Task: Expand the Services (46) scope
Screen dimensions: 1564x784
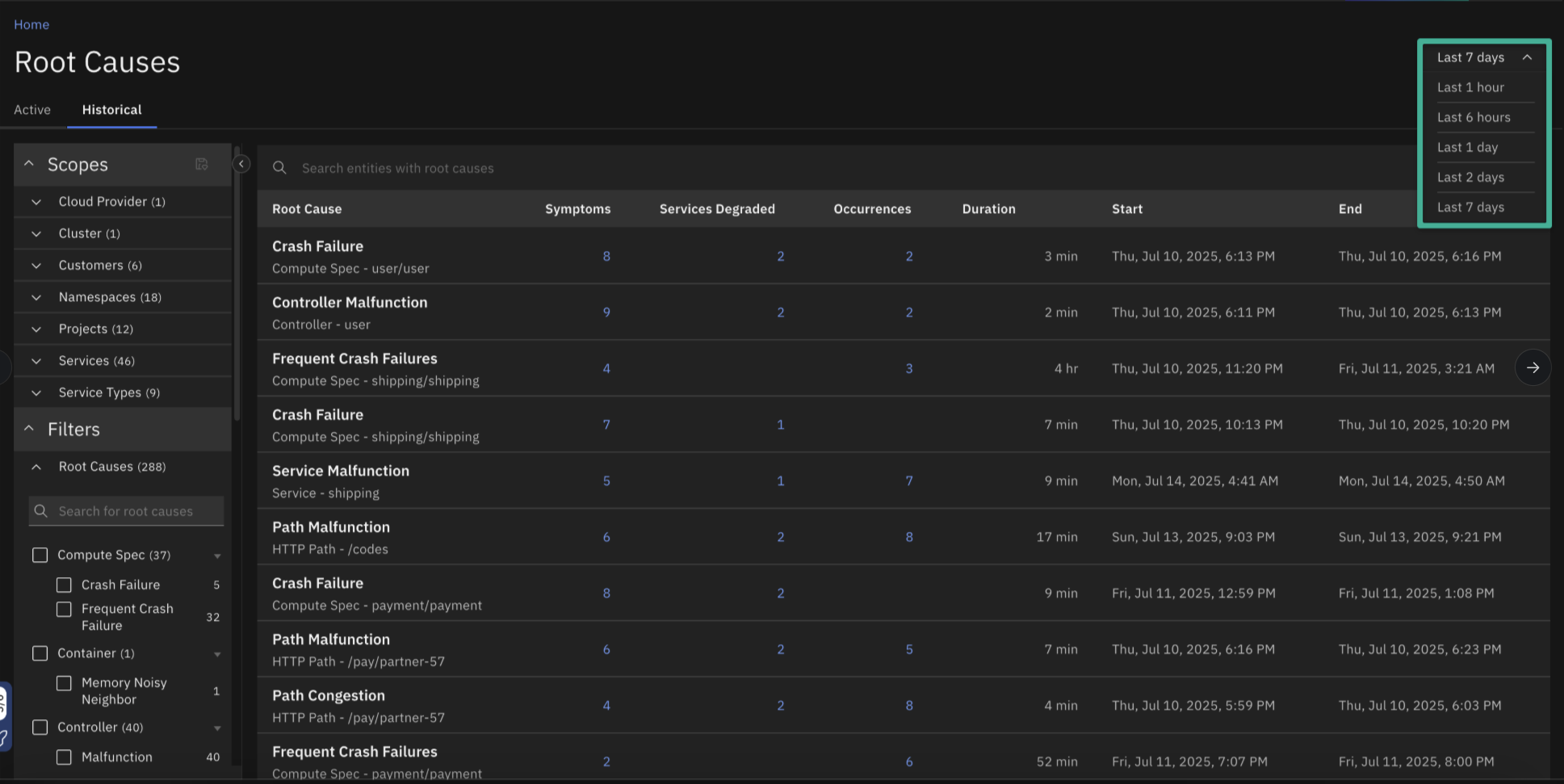Action: click(x=36, y=361)
